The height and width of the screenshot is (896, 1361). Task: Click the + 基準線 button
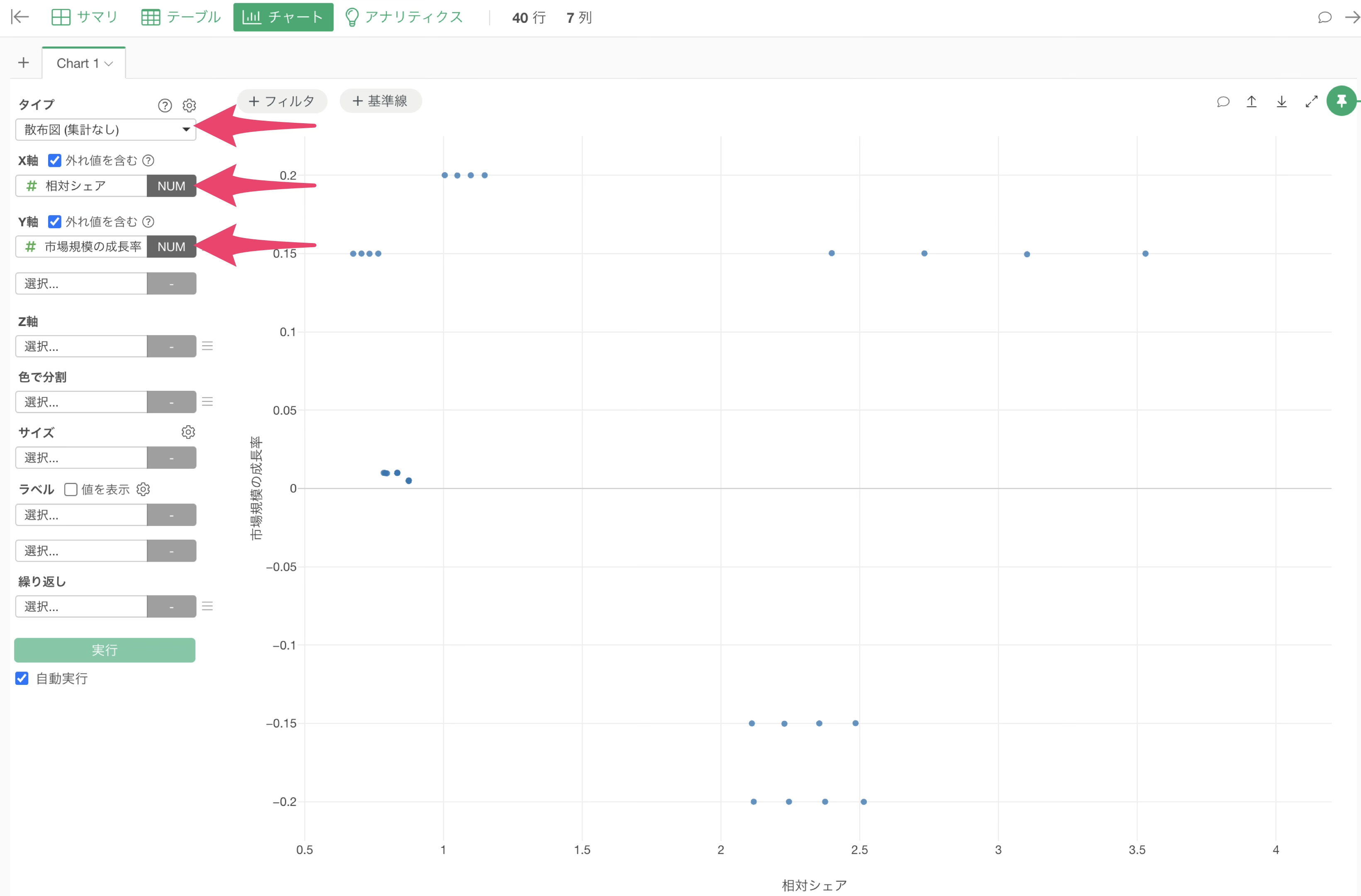[x=380, y=101]
